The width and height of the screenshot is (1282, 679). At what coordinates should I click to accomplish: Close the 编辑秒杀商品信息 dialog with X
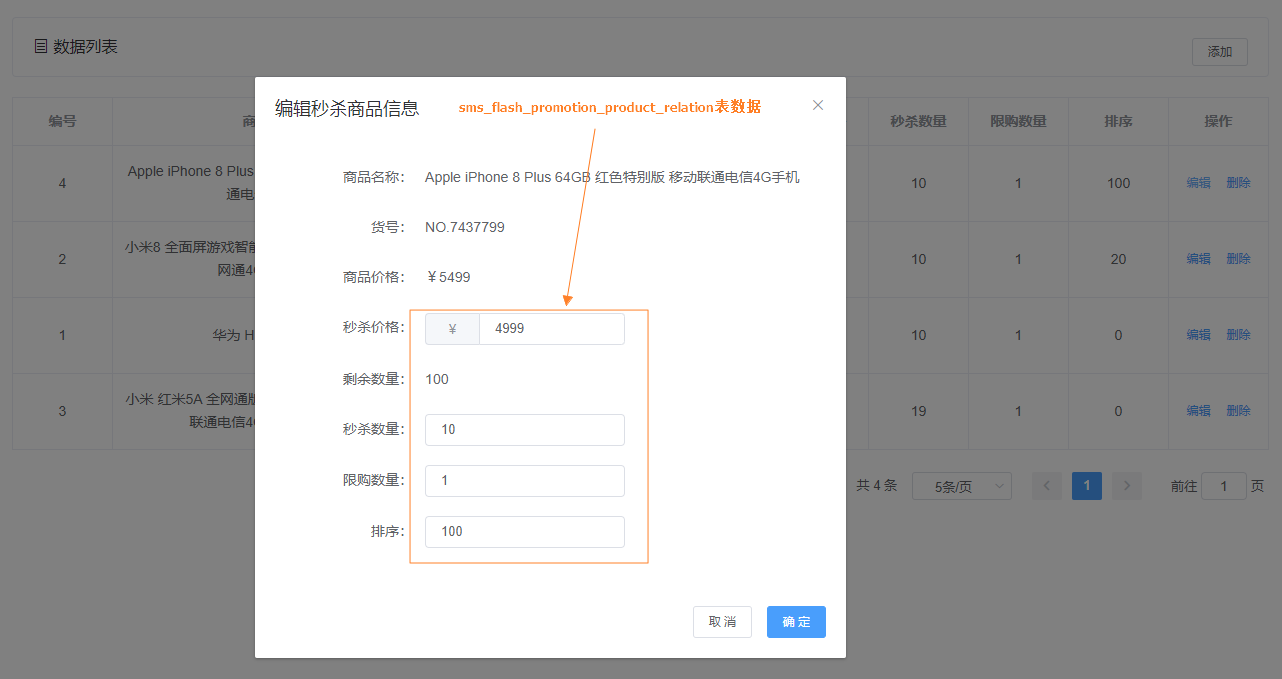pyautogui.click(x=818, y=104)
